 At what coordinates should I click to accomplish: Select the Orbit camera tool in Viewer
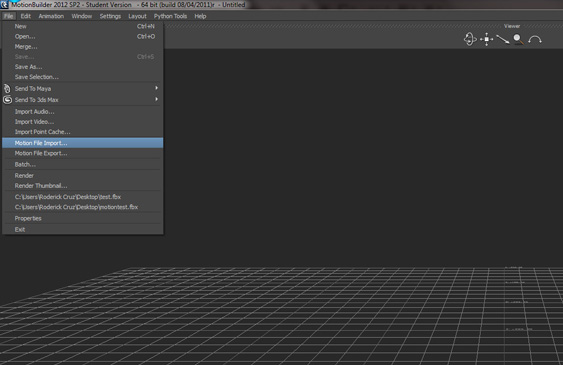[x=470, y=39]
